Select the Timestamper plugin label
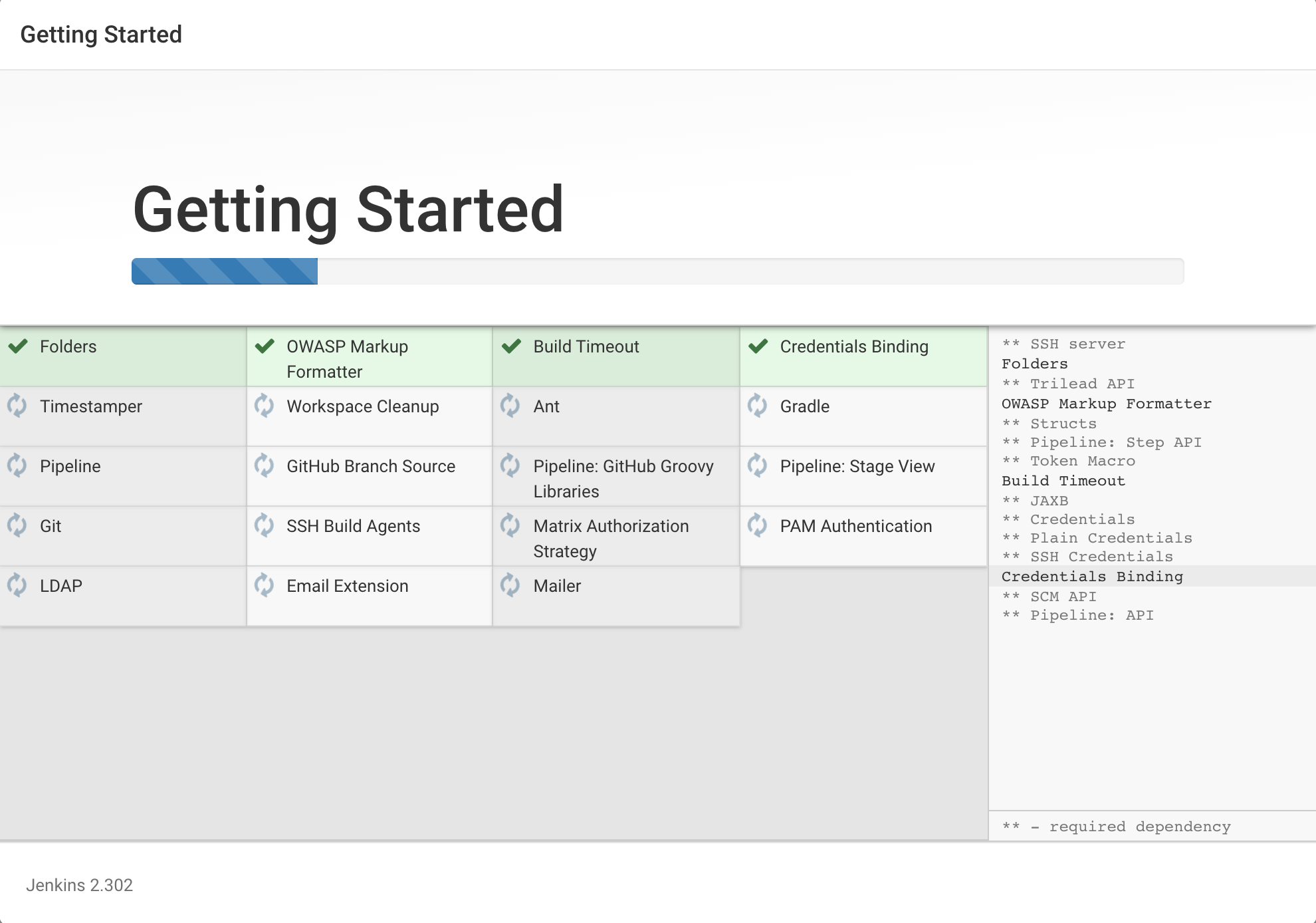1316x923 pixels. tap(91, 406)
